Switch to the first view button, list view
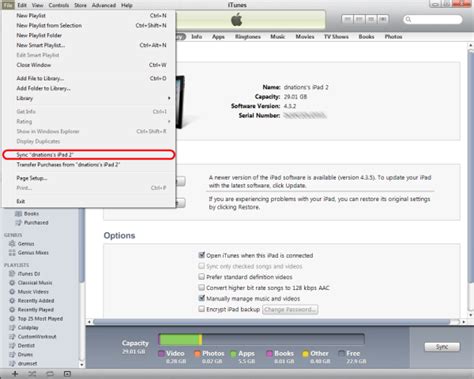Viewport: 474px width, 379px height. click(x=347, y=19)
